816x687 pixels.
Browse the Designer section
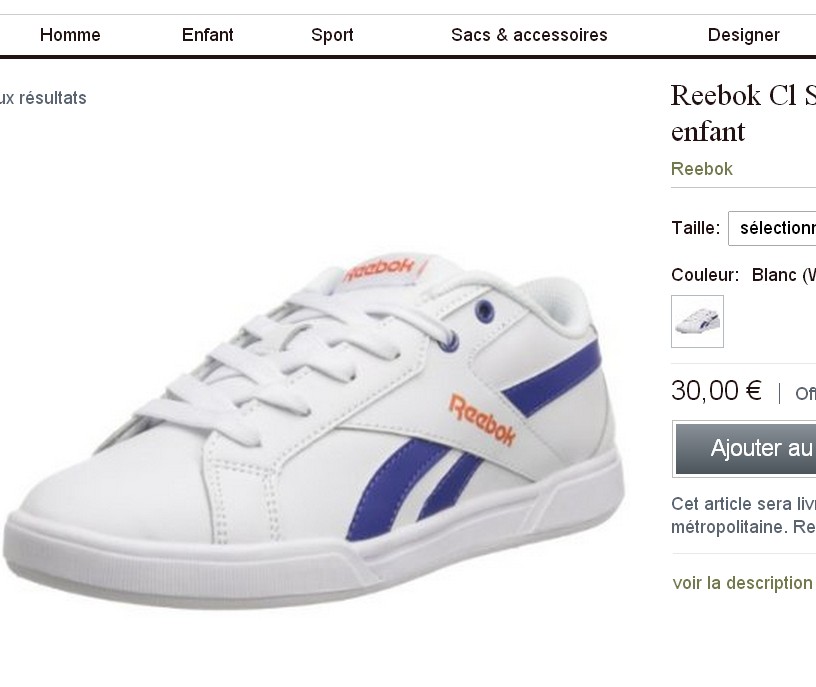(x=743, y=35)
